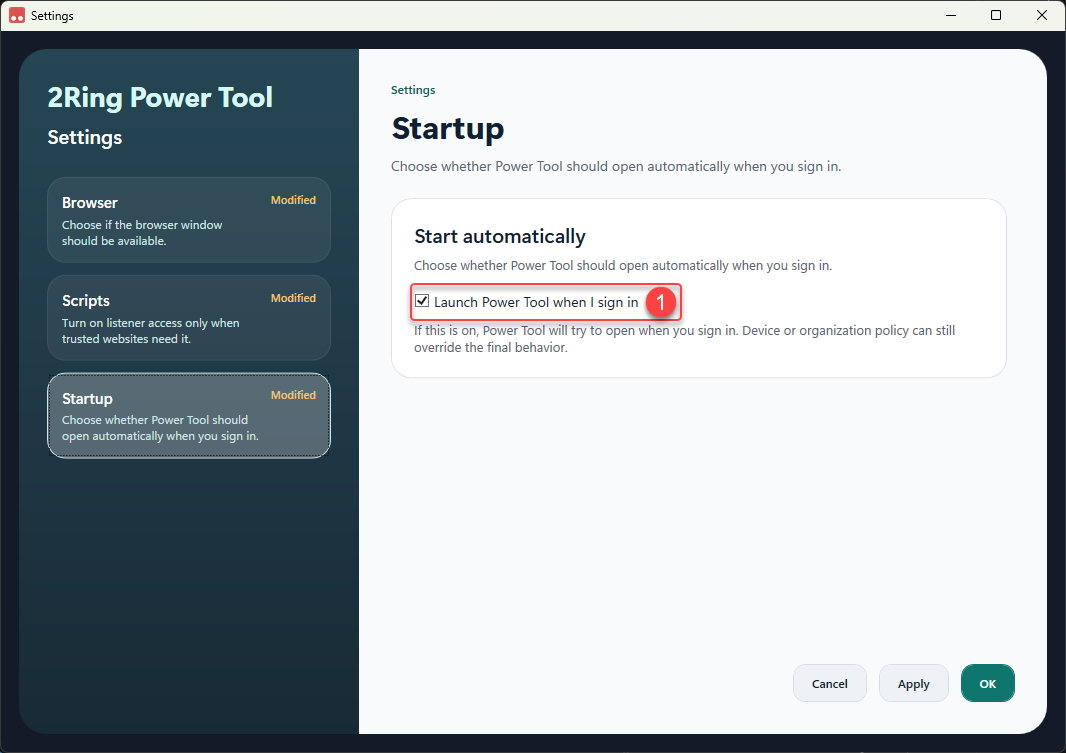Viewport: 1066px width, 753px height.
Task: Click the Modified label on Scripts card
Action: click(293, 298)
